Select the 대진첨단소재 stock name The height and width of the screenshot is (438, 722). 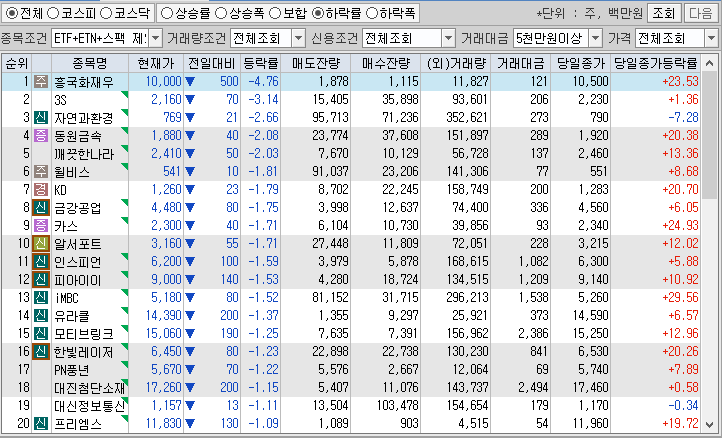coord(89,388)
